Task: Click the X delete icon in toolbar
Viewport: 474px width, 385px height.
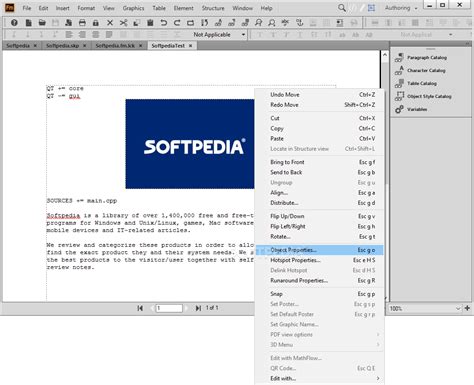Action: click(x=110, y=23)
